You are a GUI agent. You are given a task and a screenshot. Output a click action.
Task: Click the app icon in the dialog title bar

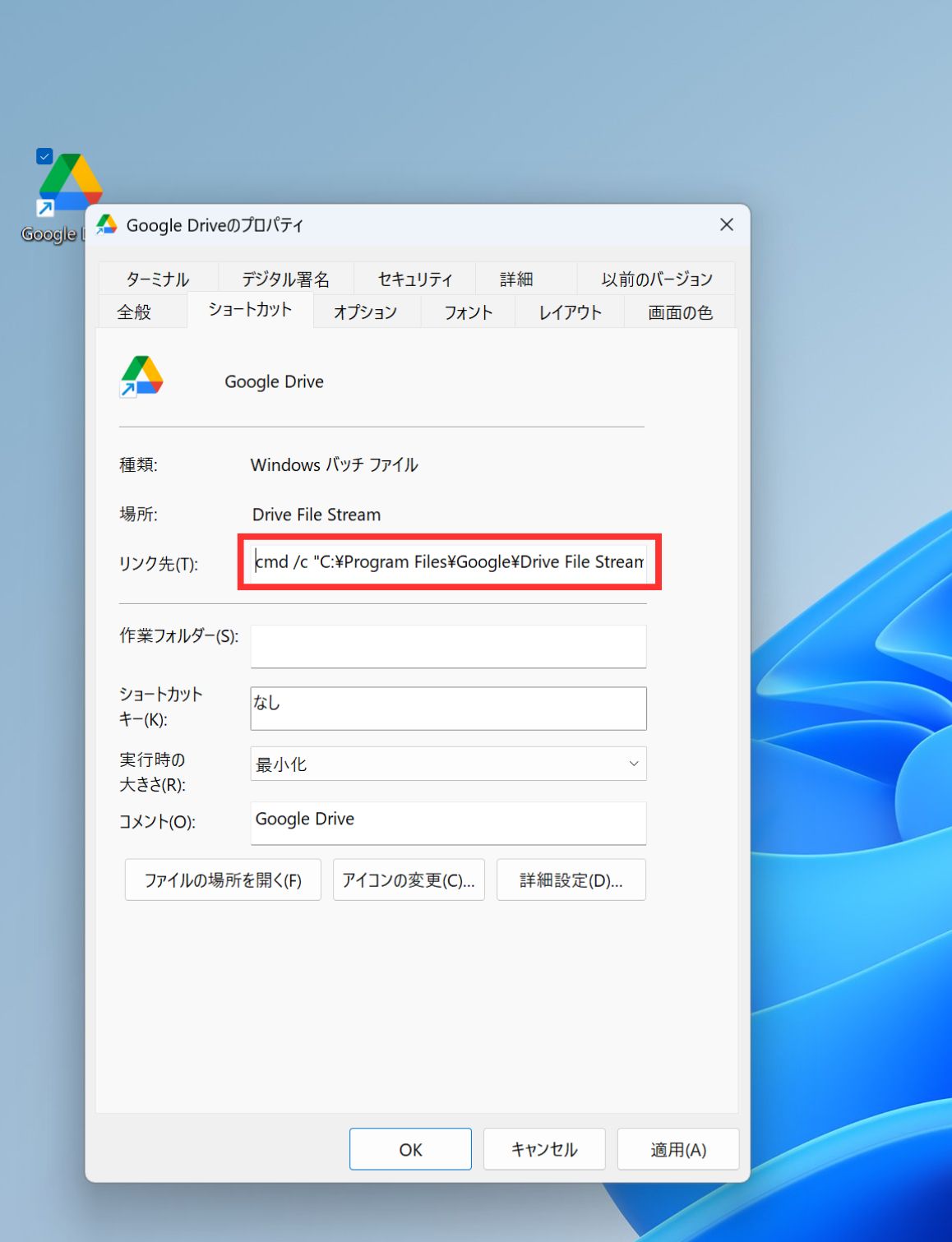pos(107,224)
